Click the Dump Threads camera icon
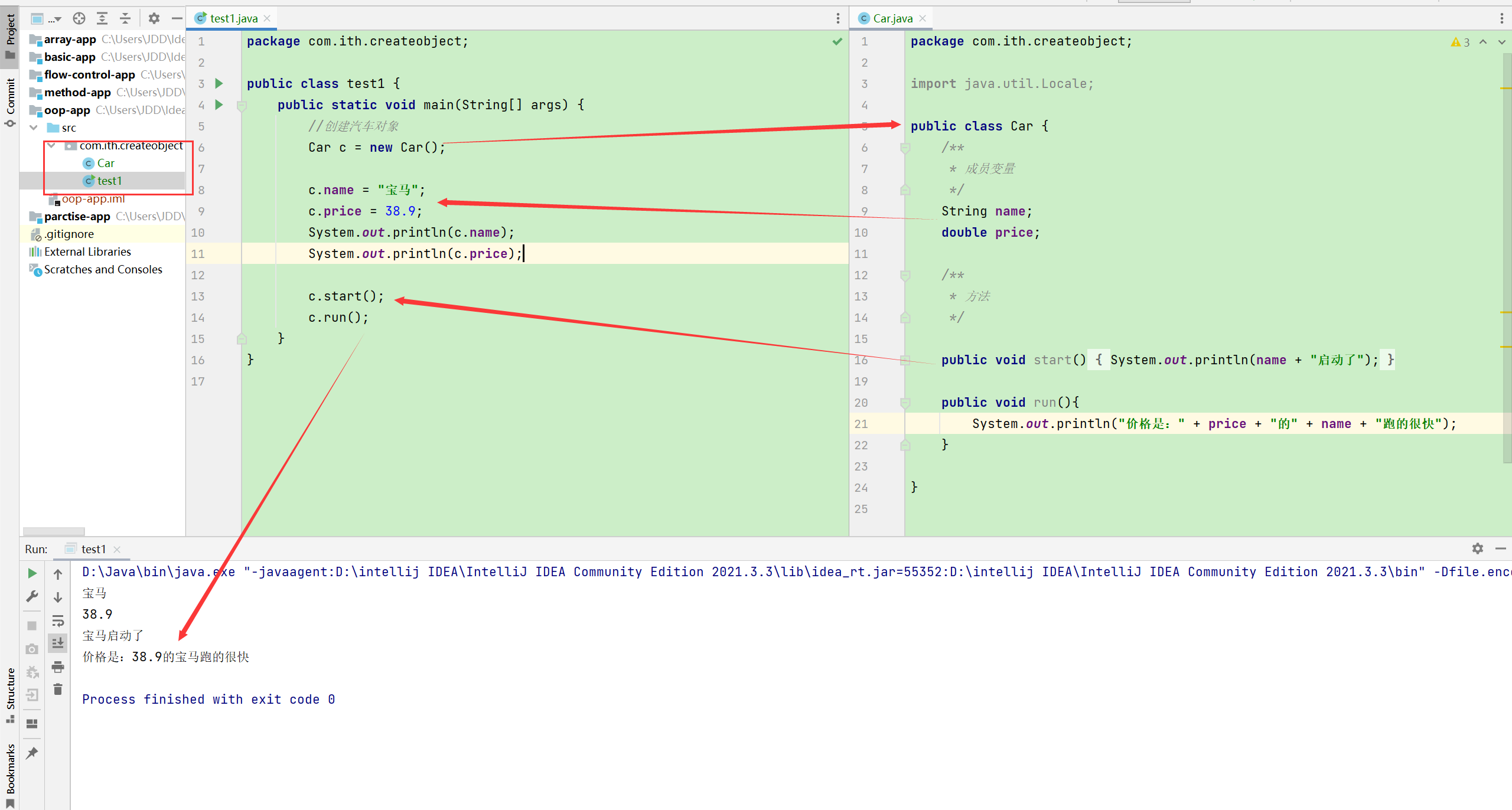Viewport: 1512px width, 810px height. 32,649
